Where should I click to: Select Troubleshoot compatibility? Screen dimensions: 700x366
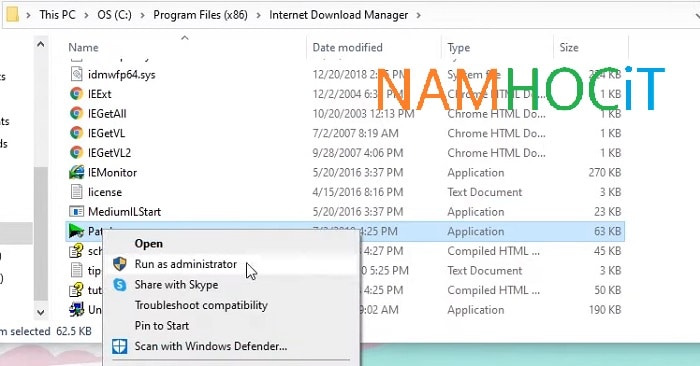click(x=201, y=305)
